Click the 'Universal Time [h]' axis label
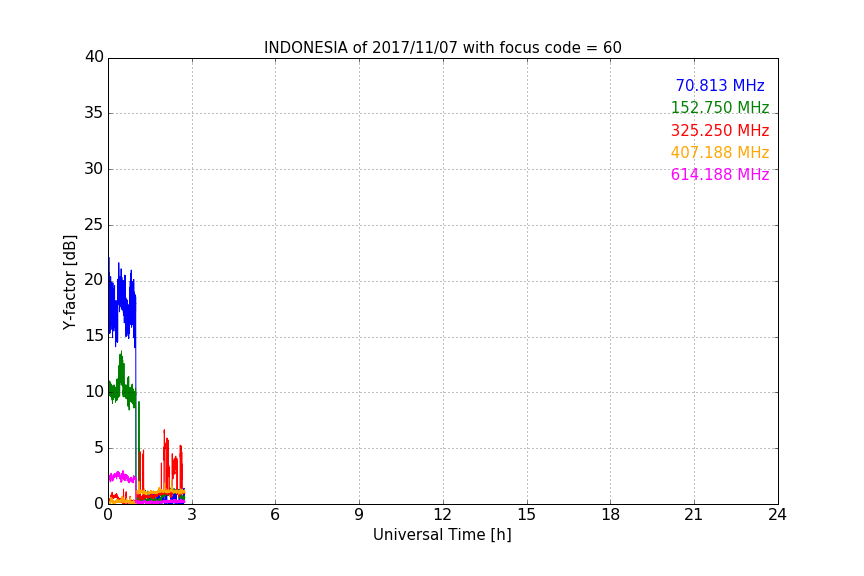 click(442, 535)
